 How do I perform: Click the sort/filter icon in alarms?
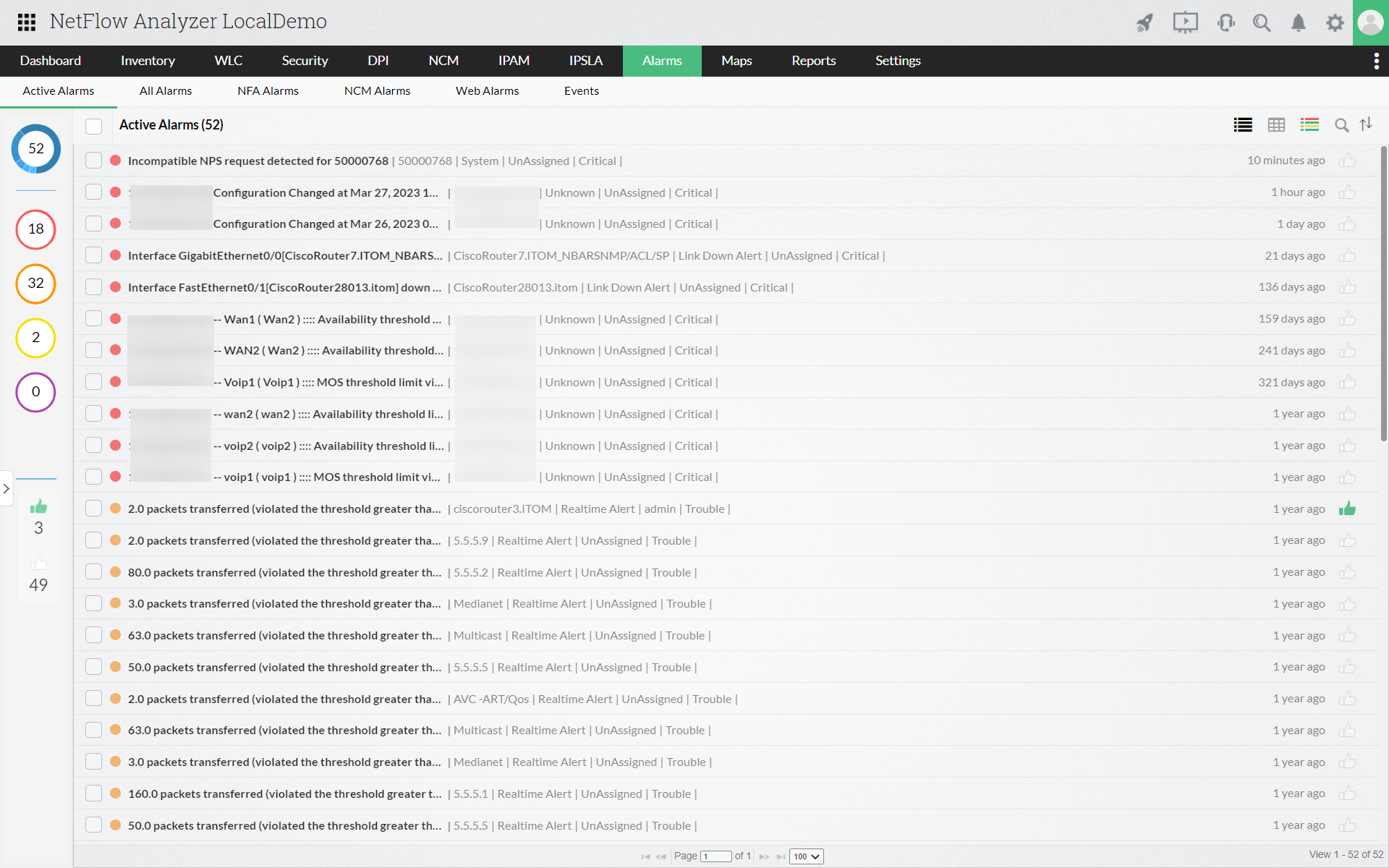point(1368,124)
